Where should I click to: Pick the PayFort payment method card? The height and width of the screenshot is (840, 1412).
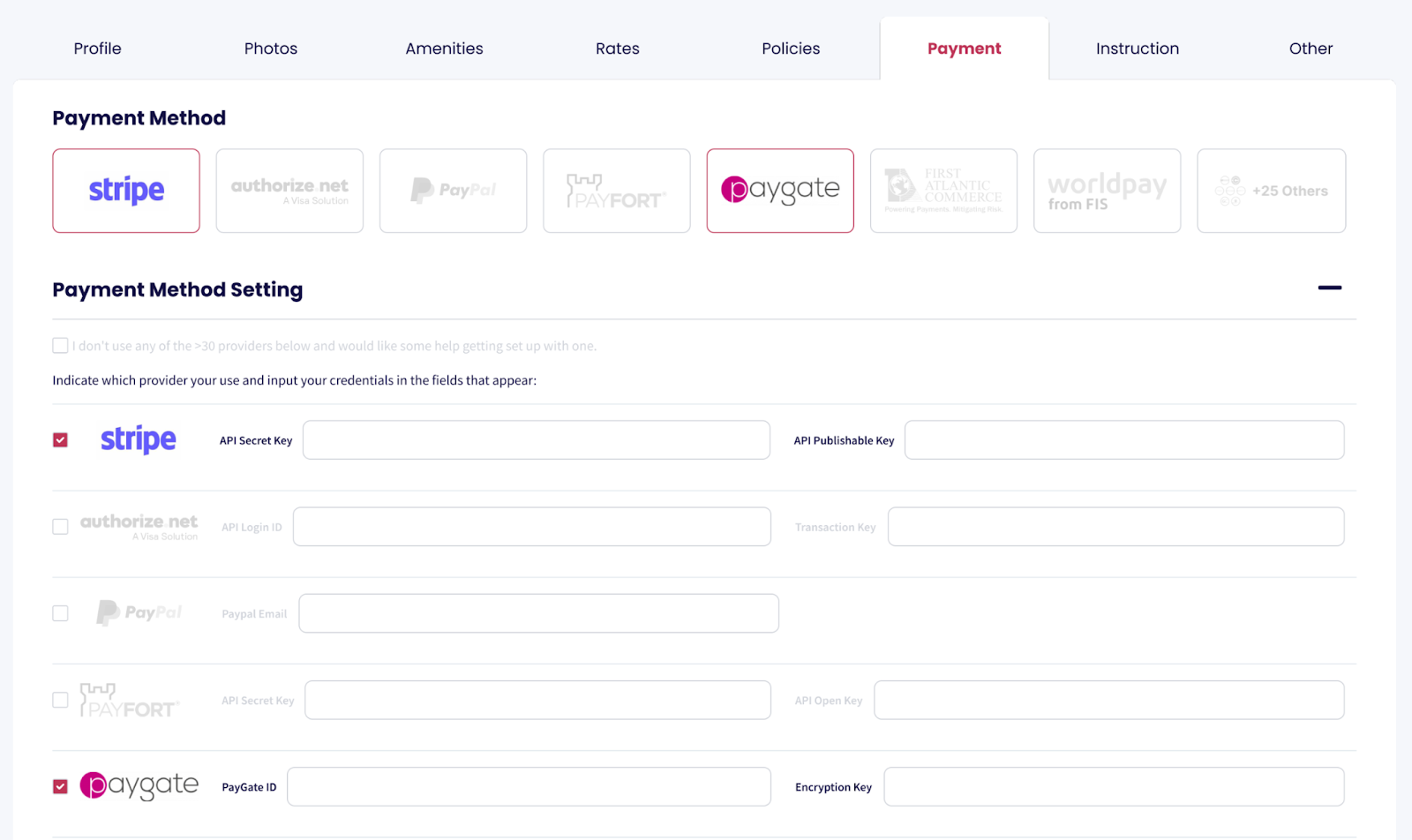coord(617,191)
